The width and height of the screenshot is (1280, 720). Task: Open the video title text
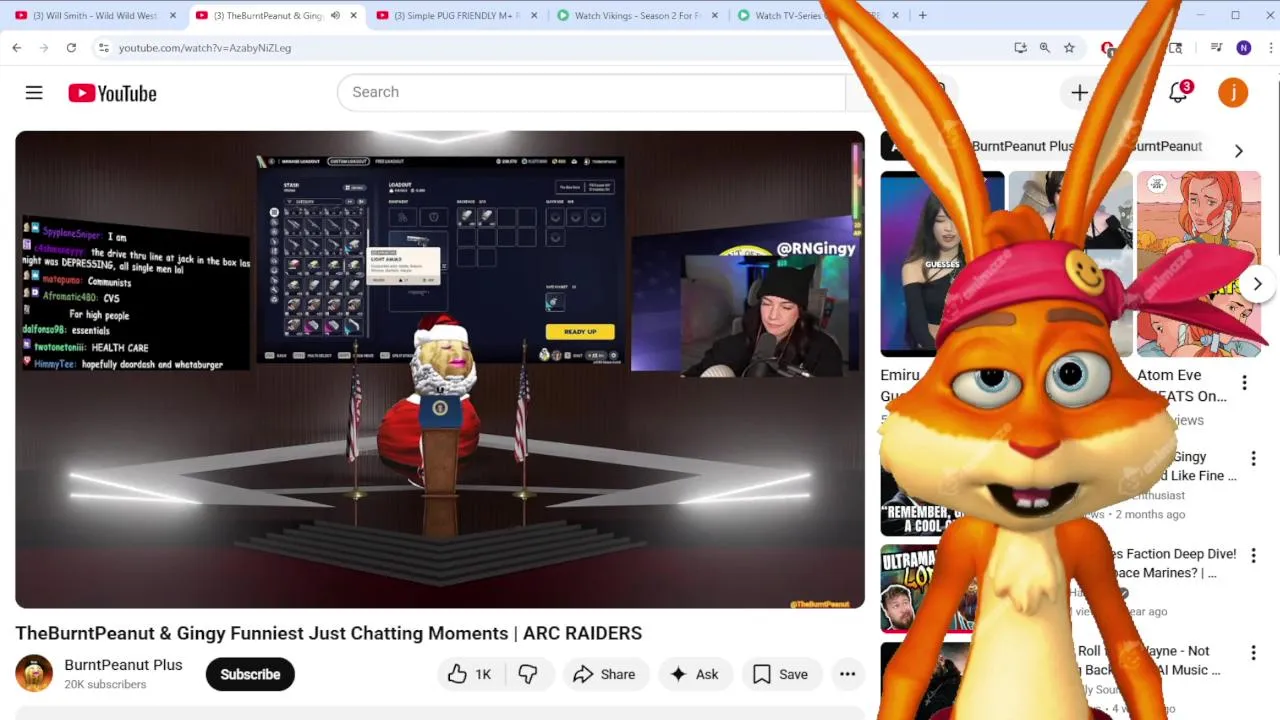point(328,633)
